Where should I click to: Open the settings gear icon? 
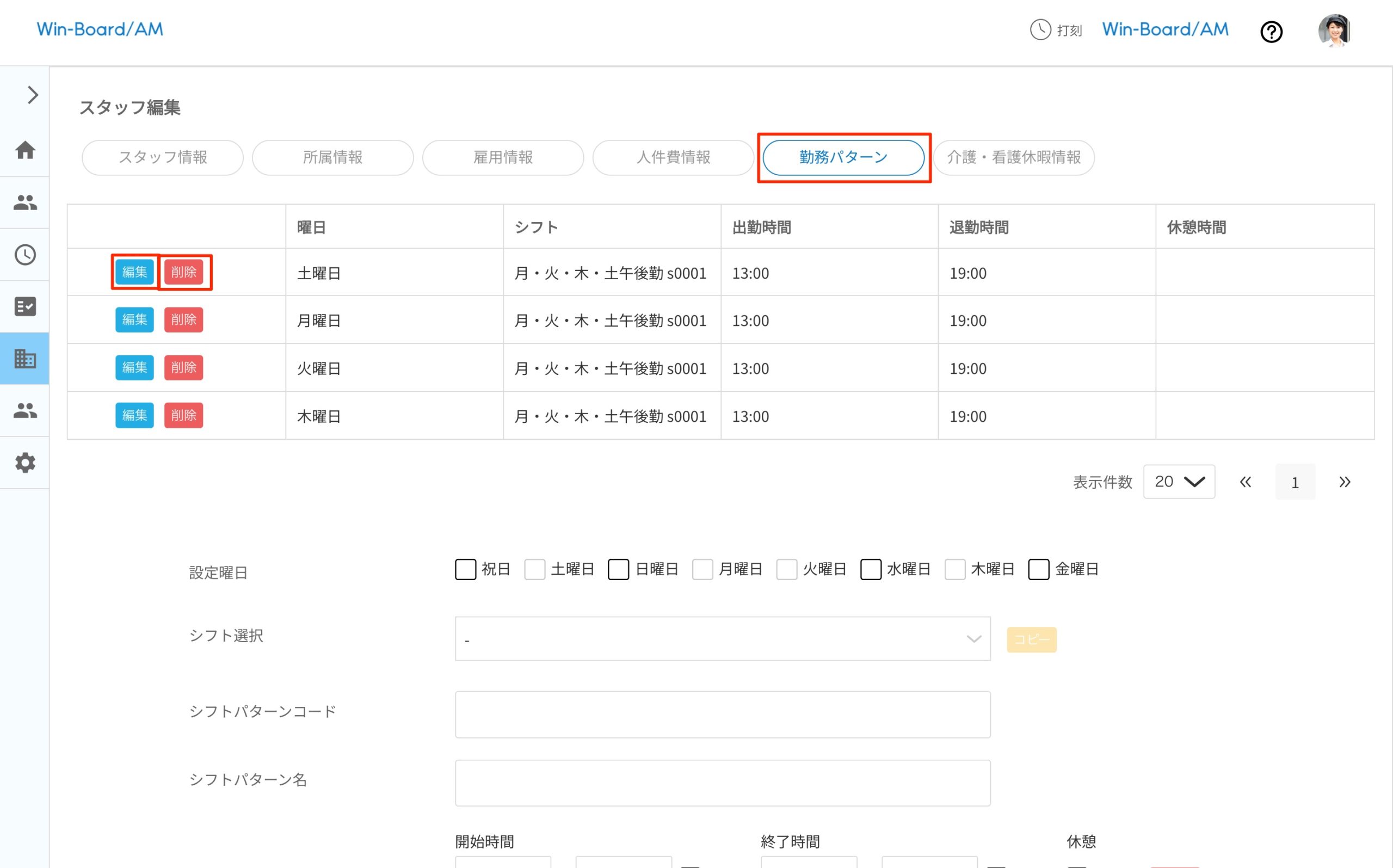pos(24,463)
